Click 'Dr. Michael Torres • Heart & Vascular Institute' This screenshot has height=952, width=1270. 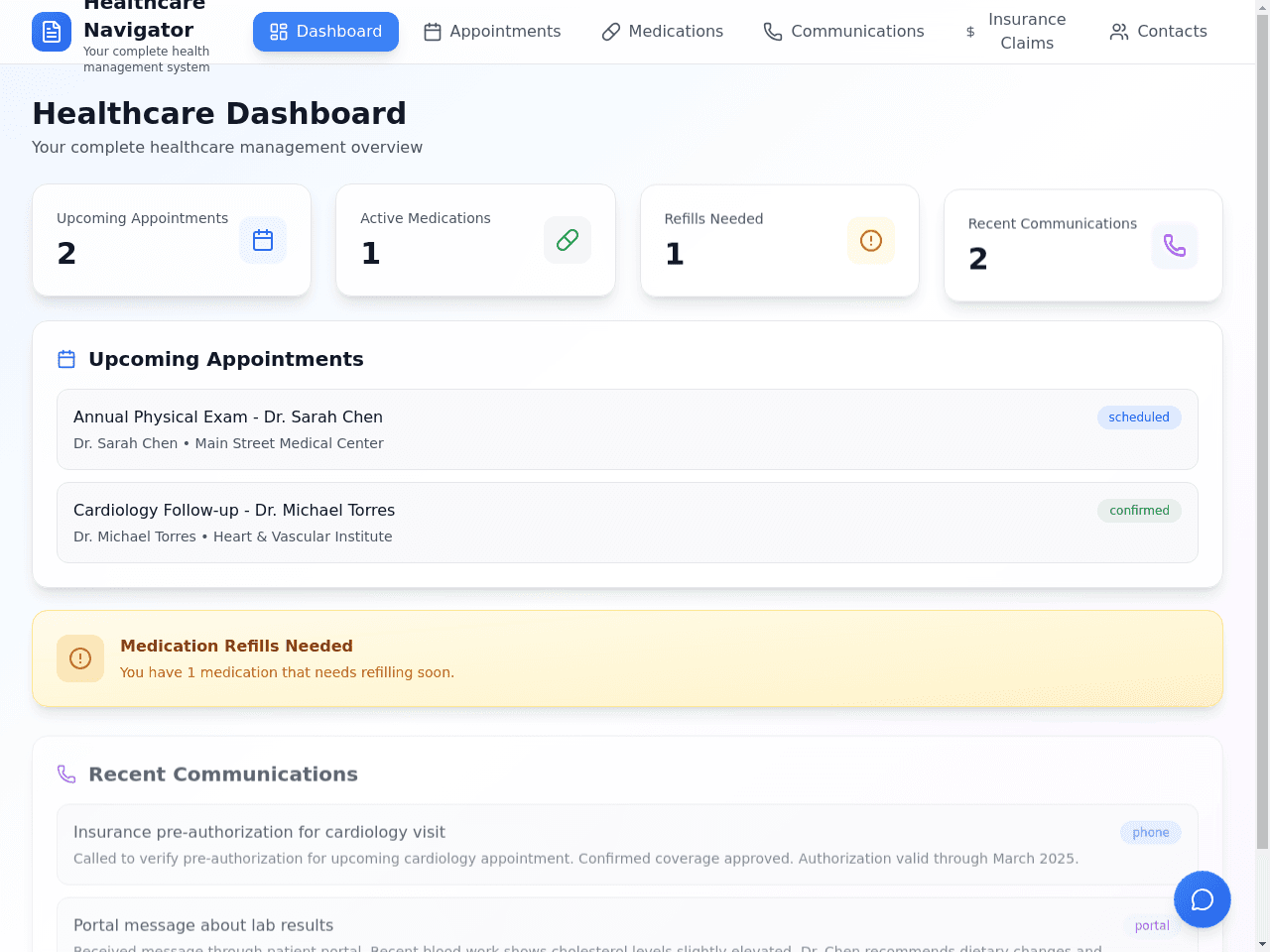pos(233,536)
